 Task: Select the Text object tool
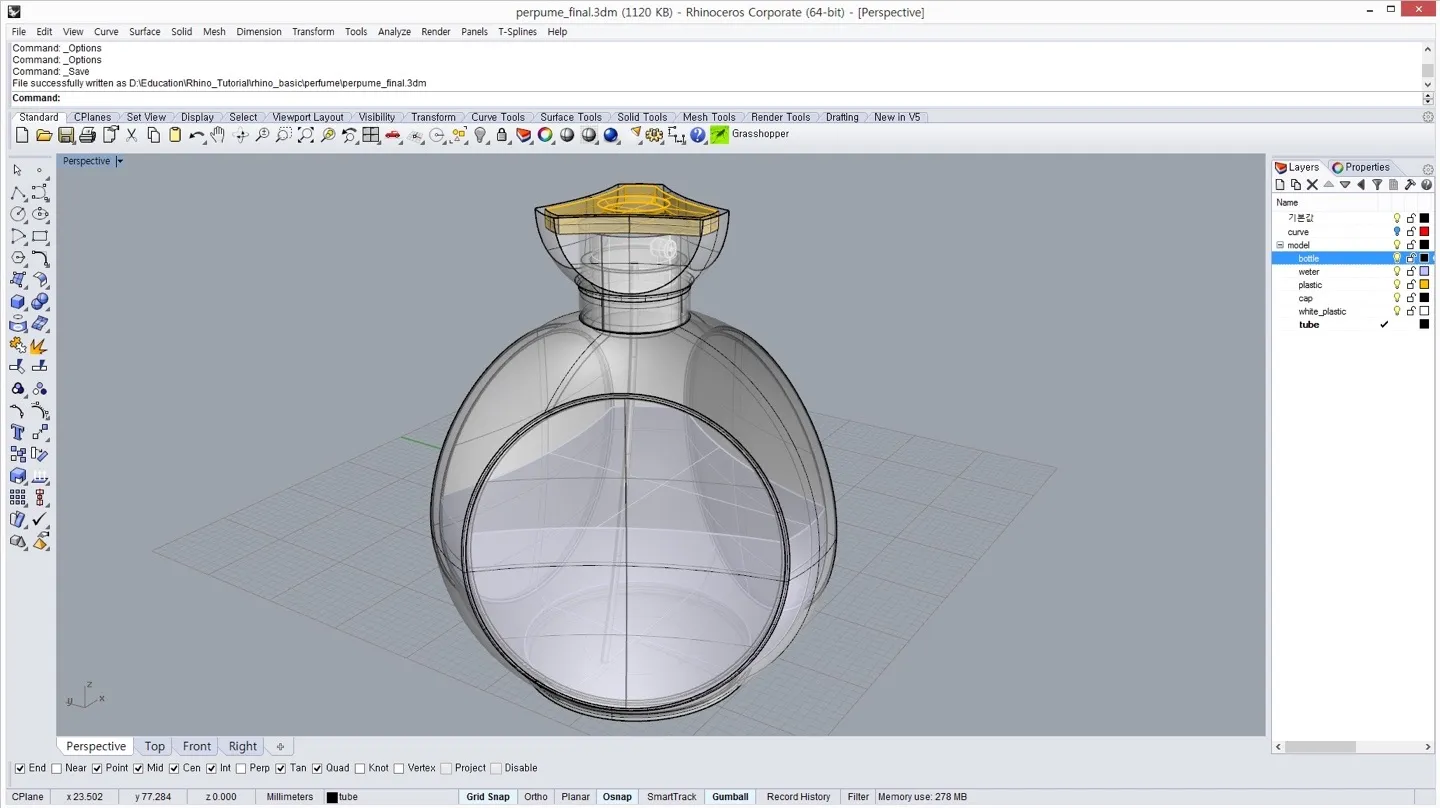[18, 432]
